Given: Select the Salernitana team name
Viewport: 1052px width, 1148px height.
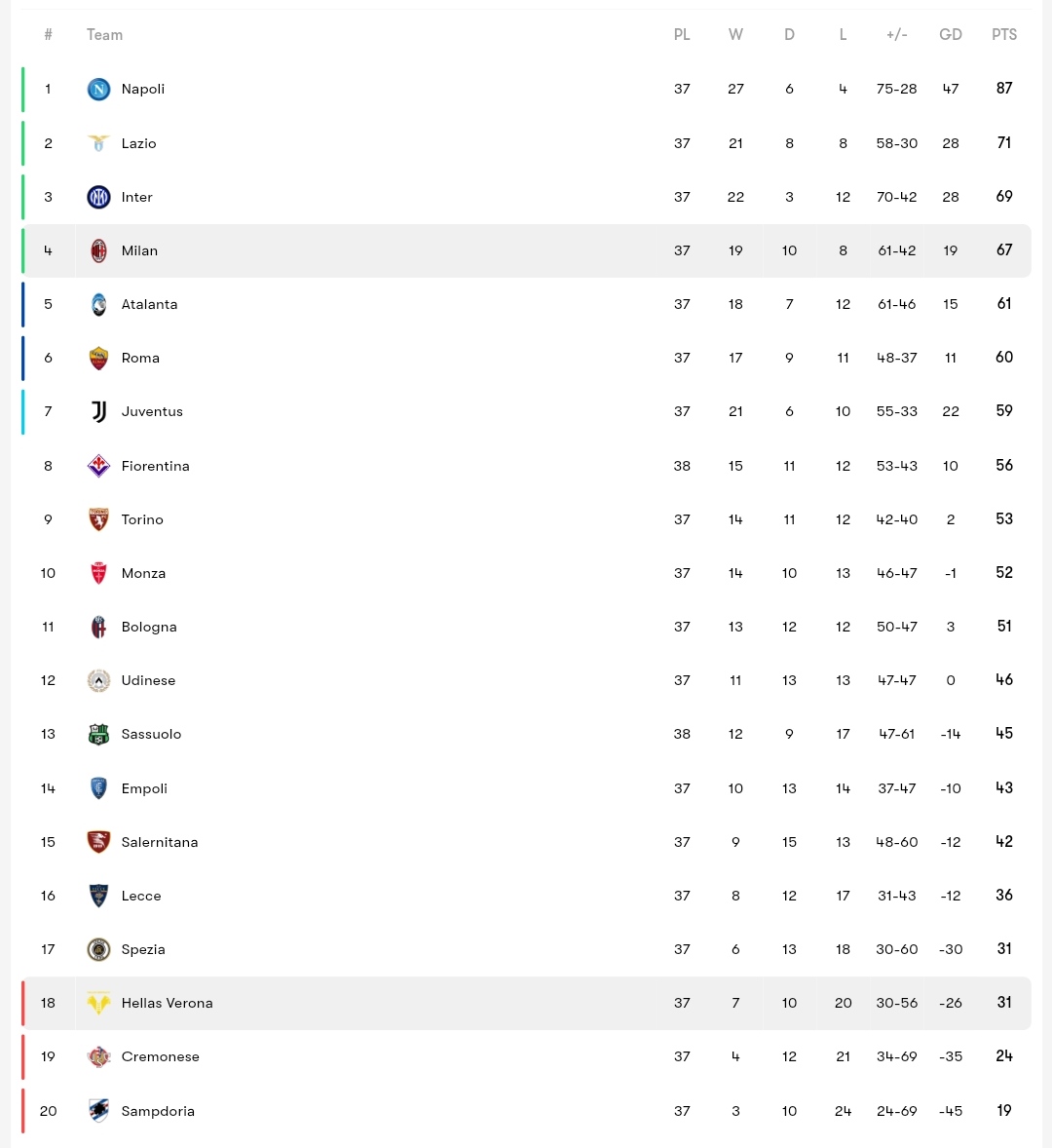Looking at the screenshot, I should tap(160, 842).
